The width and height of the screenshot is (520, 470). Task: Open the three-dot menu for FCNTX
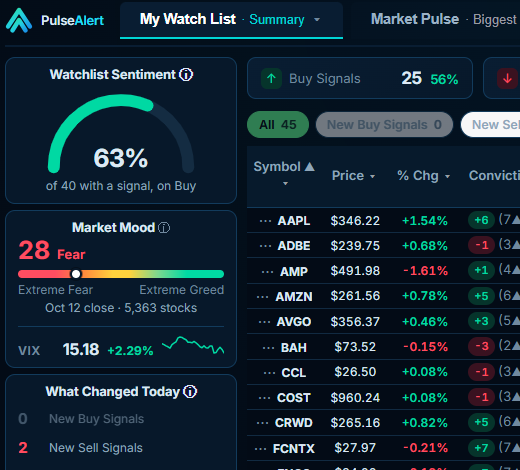(260, 449)
